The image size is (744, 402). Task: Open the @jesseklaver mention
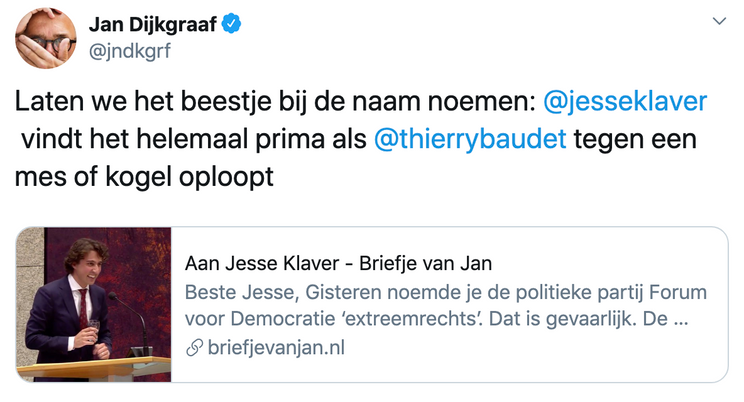(625, 102)
